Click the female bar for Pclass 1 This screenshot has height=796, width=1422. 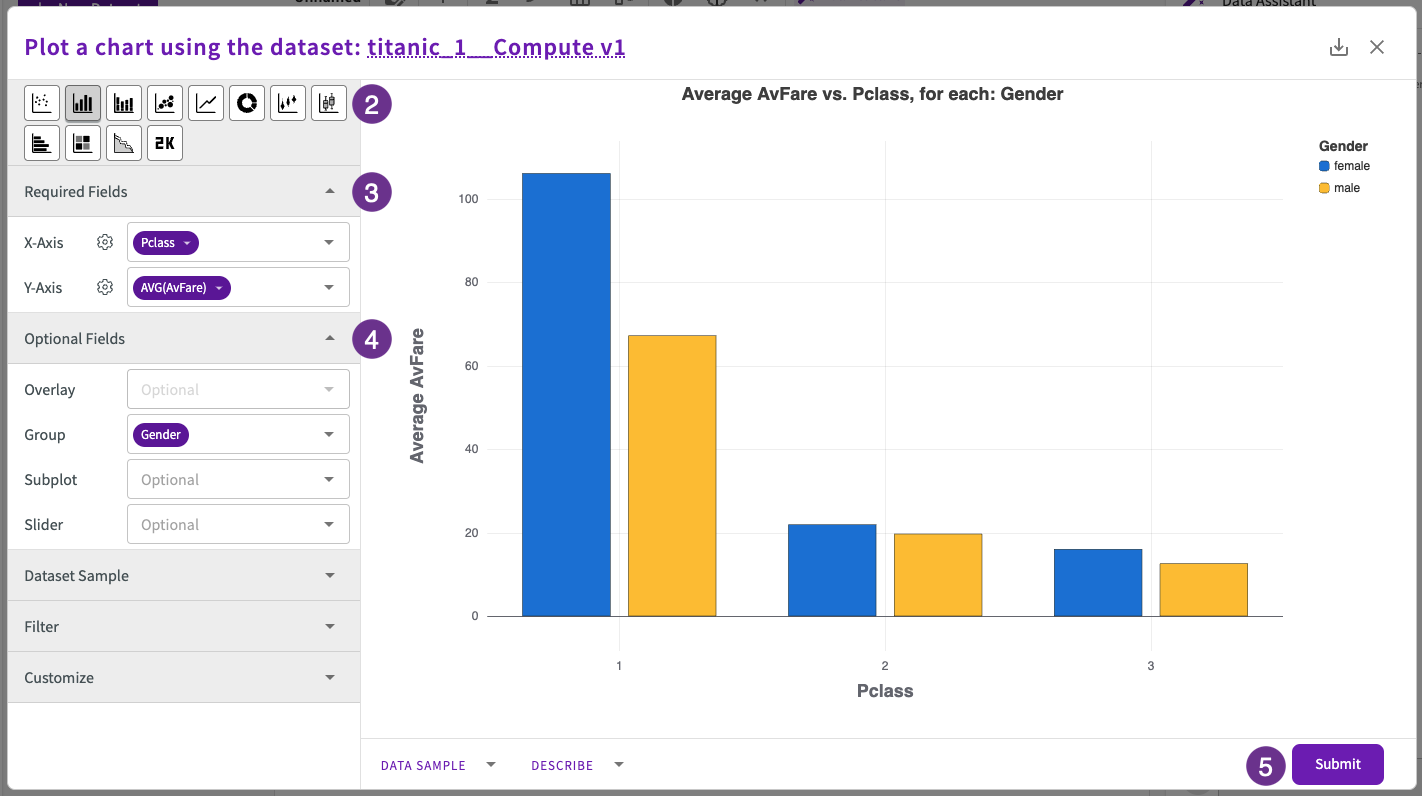pyautogui.click(x=566, y=395)
